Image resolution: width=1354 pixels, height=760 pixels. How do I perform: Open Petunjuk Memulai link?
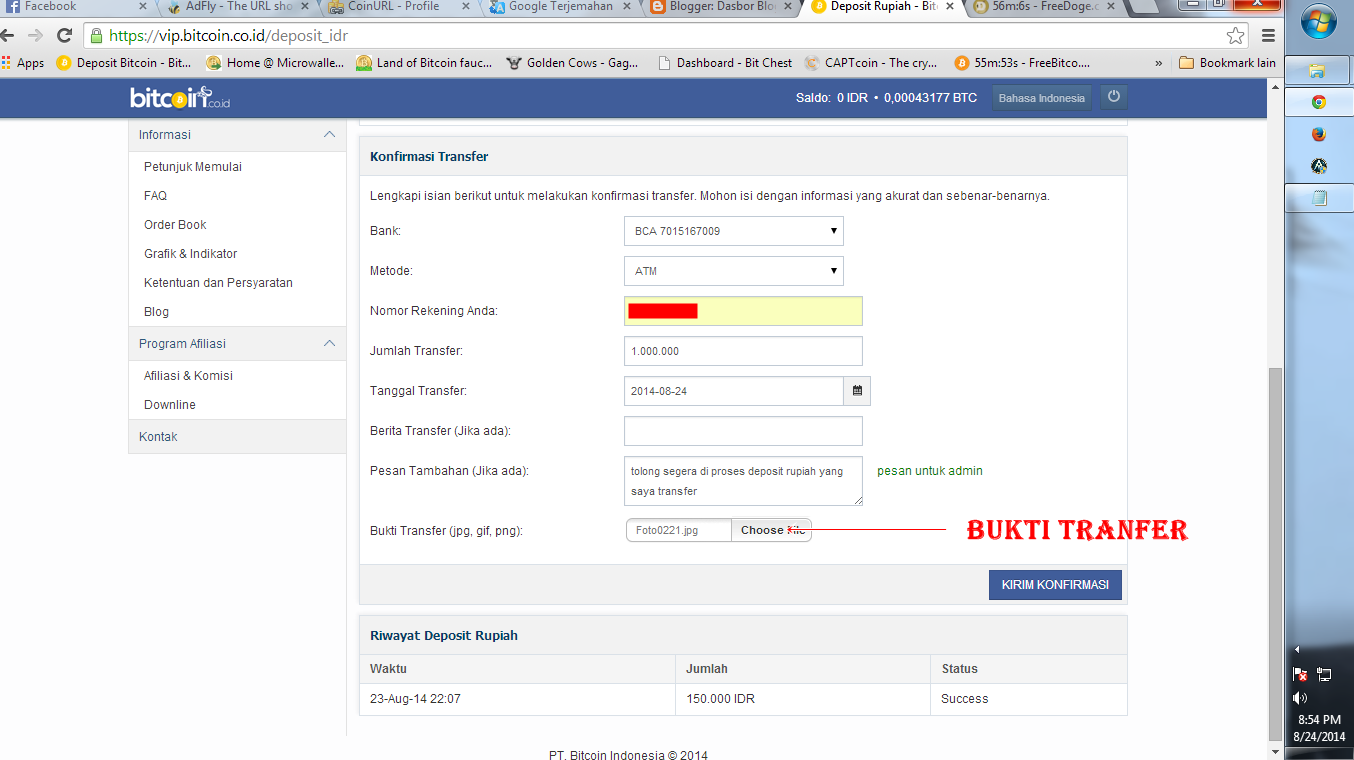(x=193, y=167)
